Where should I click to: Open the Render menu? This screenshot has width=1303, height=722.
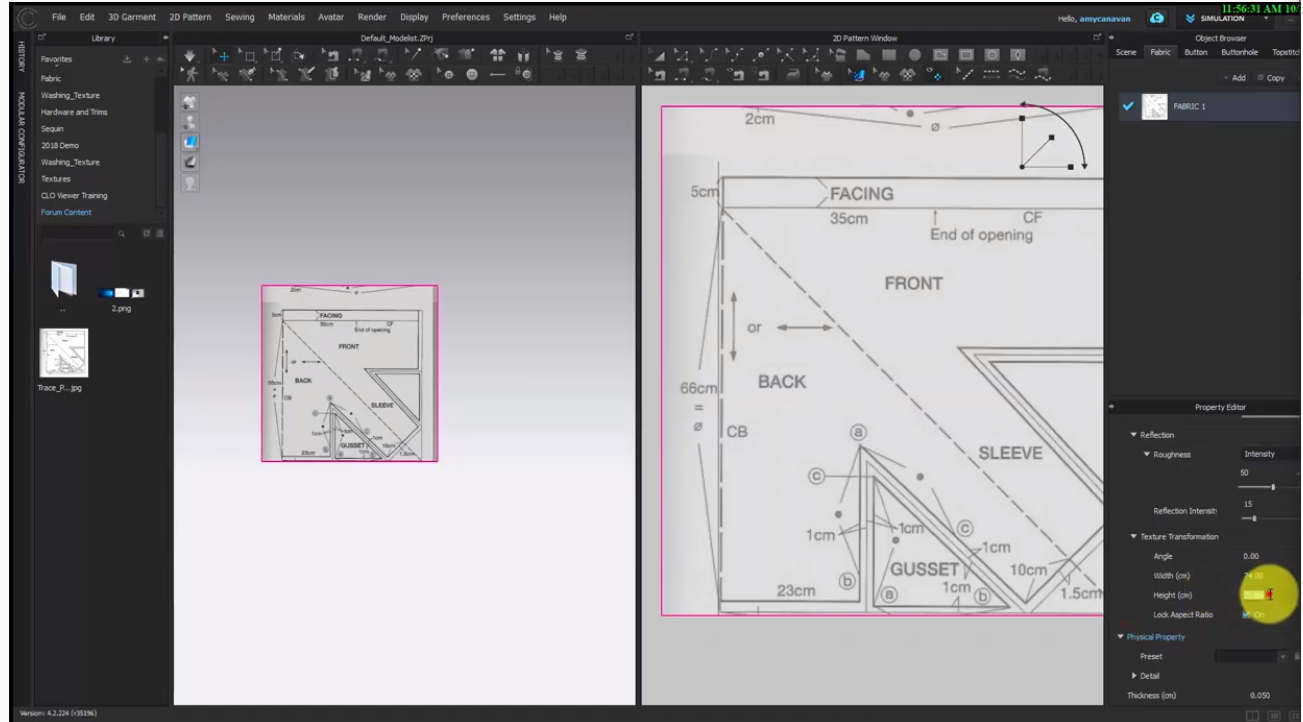(x=372, y=17)
